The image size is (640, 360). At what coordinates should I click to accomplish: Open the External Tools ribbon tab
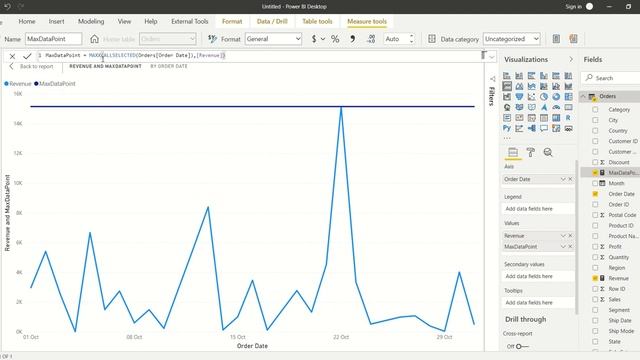[190, 21]
